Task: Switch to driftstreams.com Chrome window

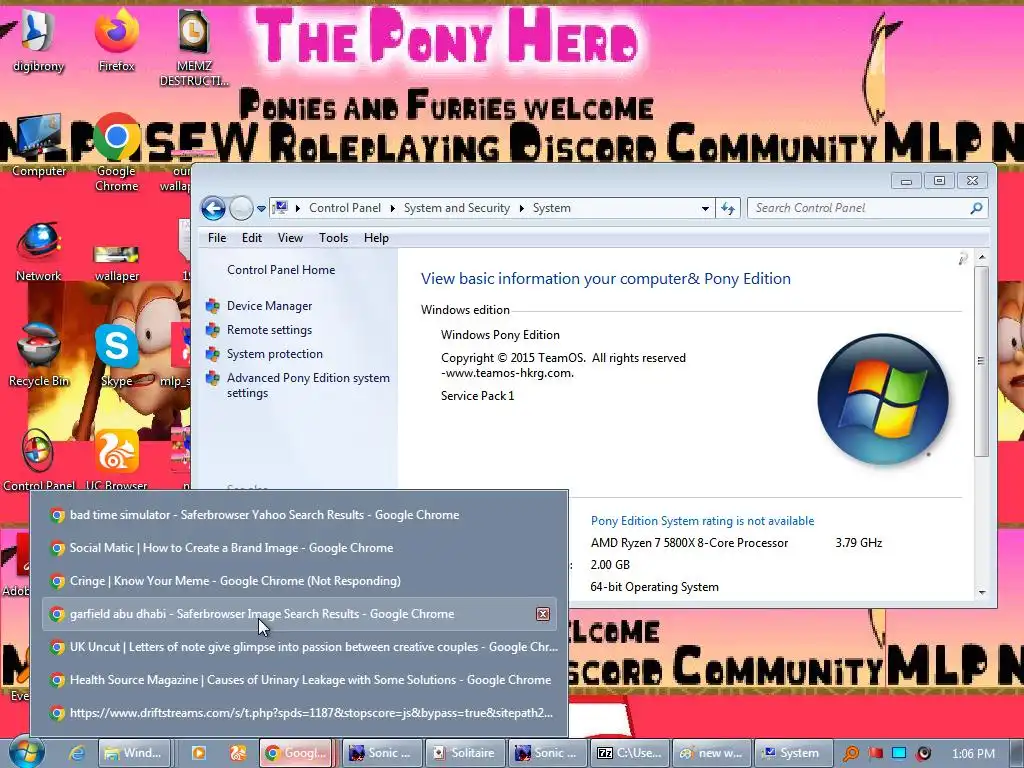Action: [x=299, y=713]
